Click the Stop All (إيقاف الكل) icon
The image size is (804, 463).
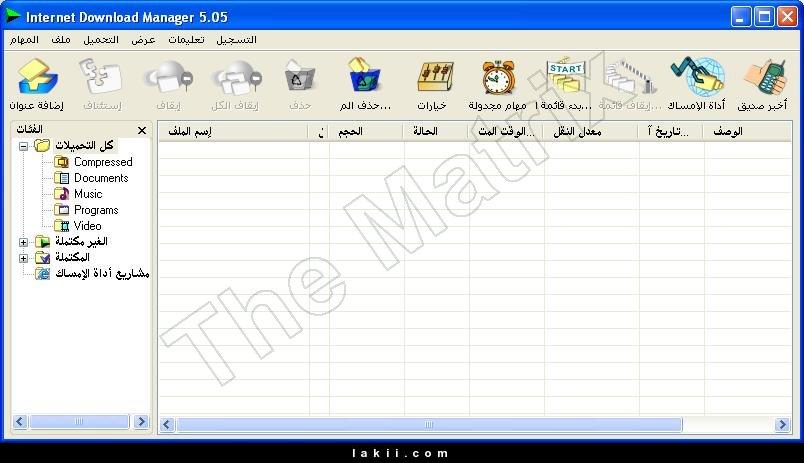236,78
